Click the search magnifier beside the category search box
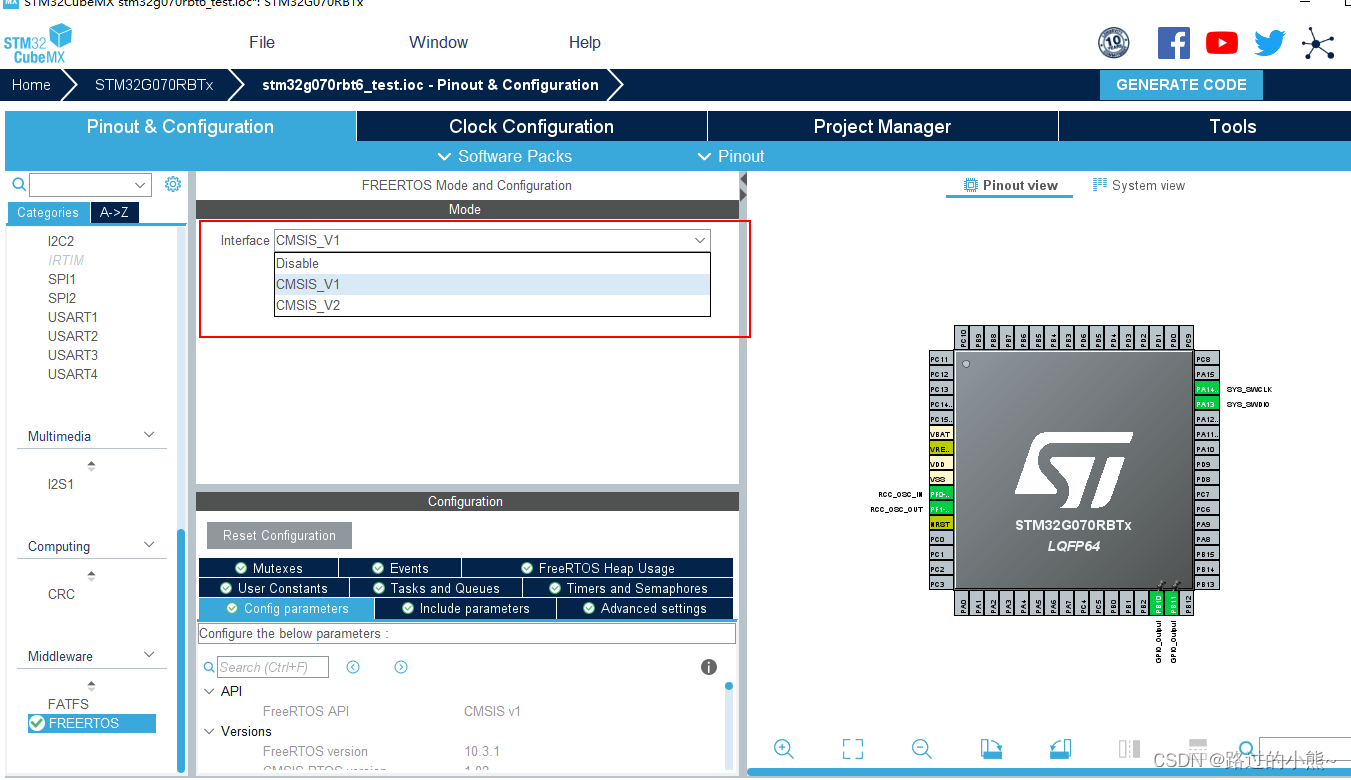Screen dimensions: 1351x780 click(18, 185)
